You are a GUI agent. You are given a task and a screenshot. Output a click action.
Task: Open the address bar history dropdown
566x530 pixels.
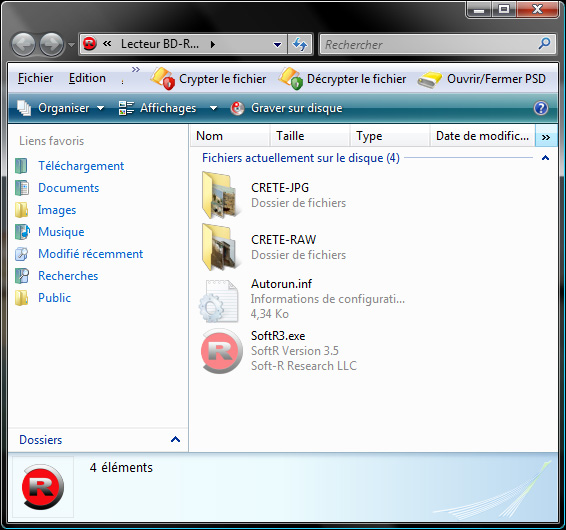click(277, 45)
